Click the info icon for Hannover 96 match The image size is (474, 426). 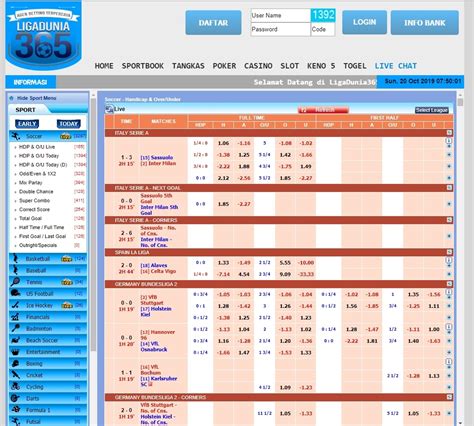click(449, 327)
